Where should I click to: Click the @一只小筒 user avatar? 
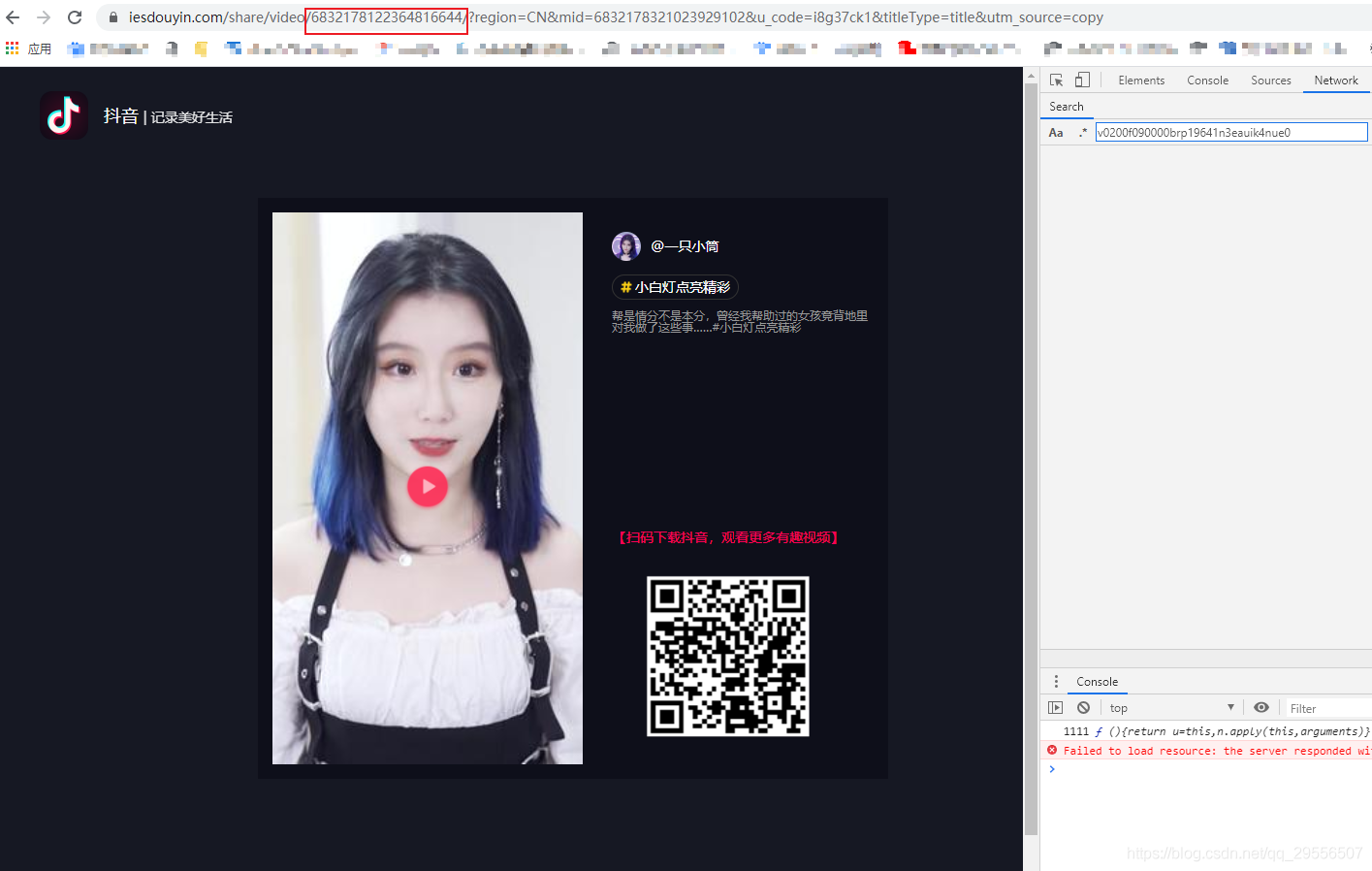point(626,246)
